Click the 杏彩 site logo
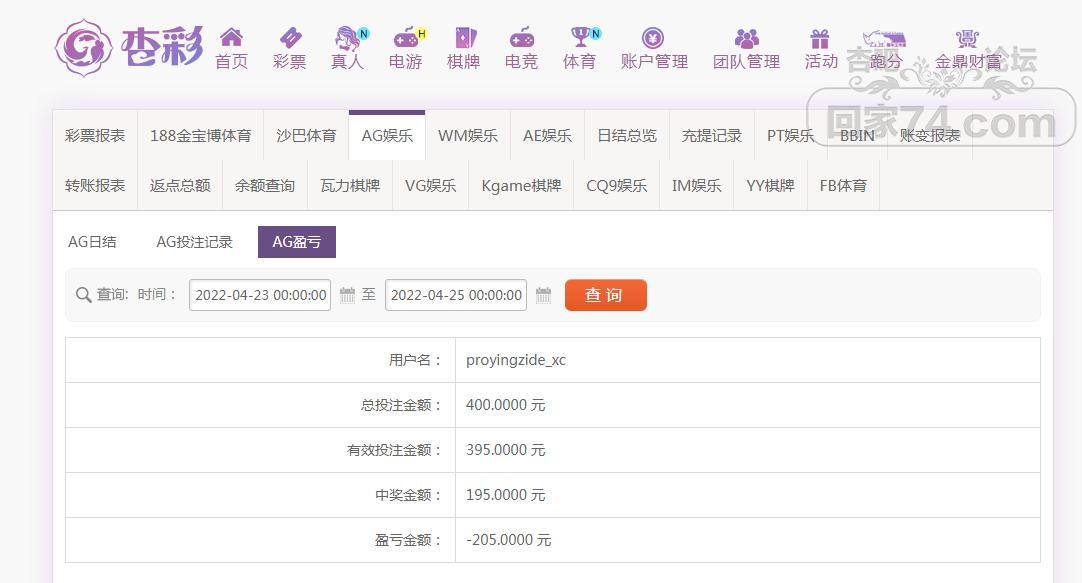 click(x=128, y=46)
